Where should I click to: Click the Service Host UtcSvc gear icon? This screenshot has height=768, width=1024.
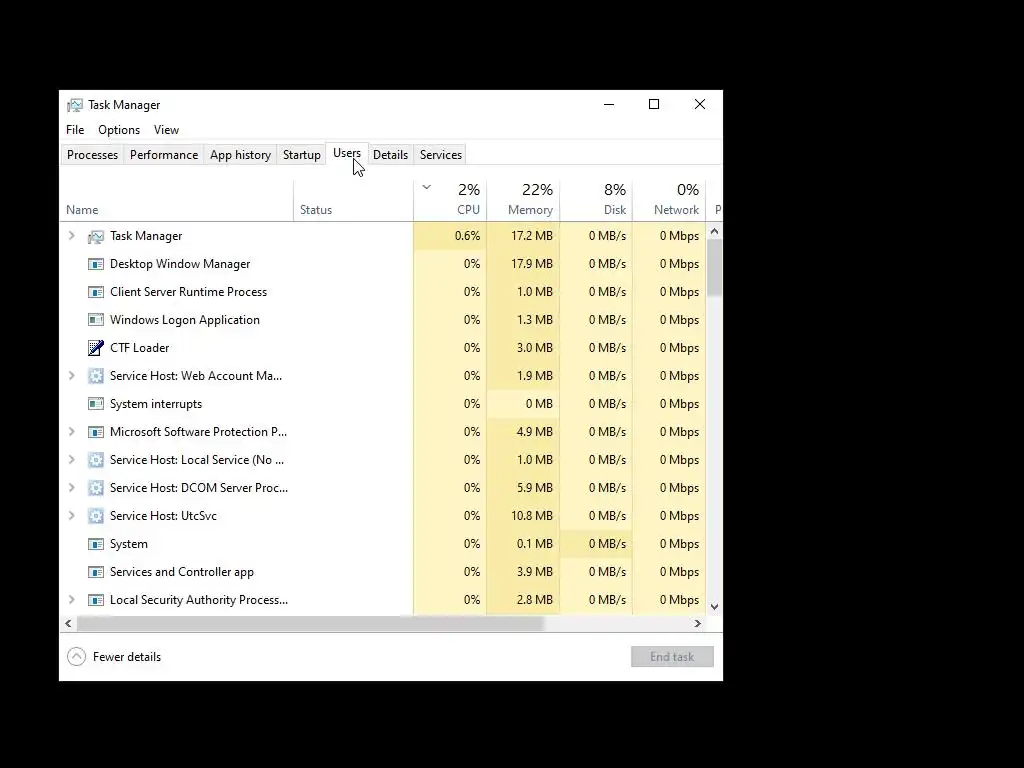pyautogui.click(x=96, y=516)
